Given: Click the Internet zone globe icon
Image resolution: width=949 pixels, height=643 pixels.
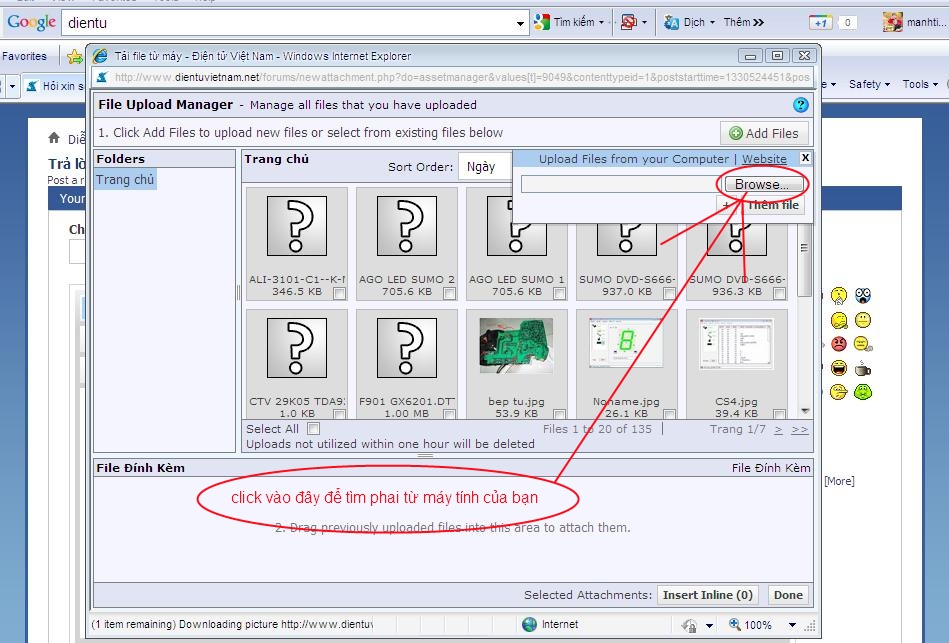Looking at the screenshot, I should click(529, 624).
